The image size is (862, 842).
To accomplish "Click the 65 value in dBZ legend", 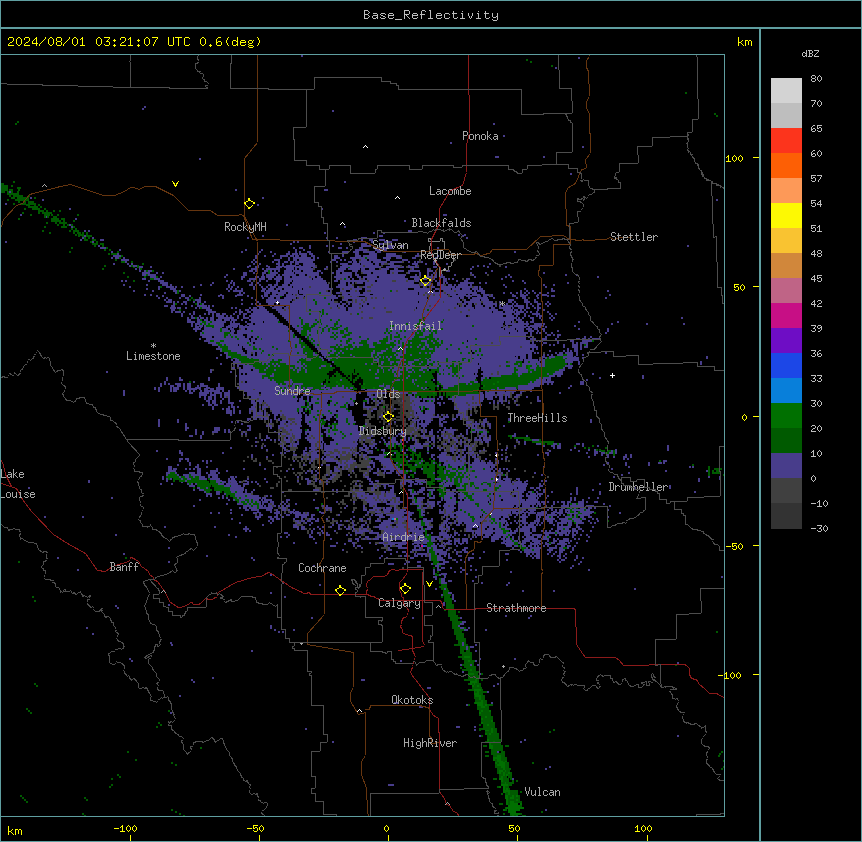I will click(816, 129).
